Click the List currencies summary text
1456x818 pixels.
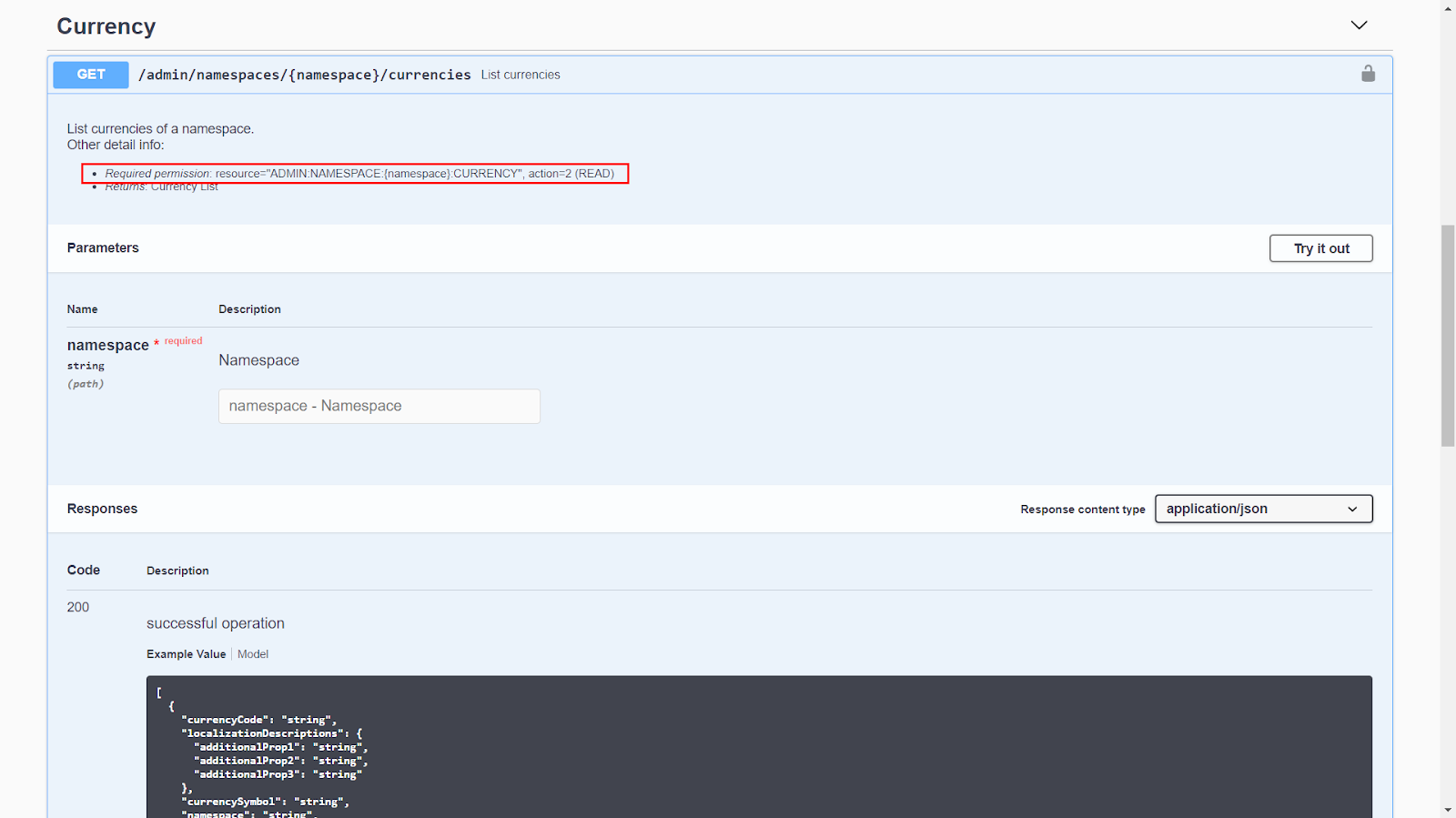521,75
